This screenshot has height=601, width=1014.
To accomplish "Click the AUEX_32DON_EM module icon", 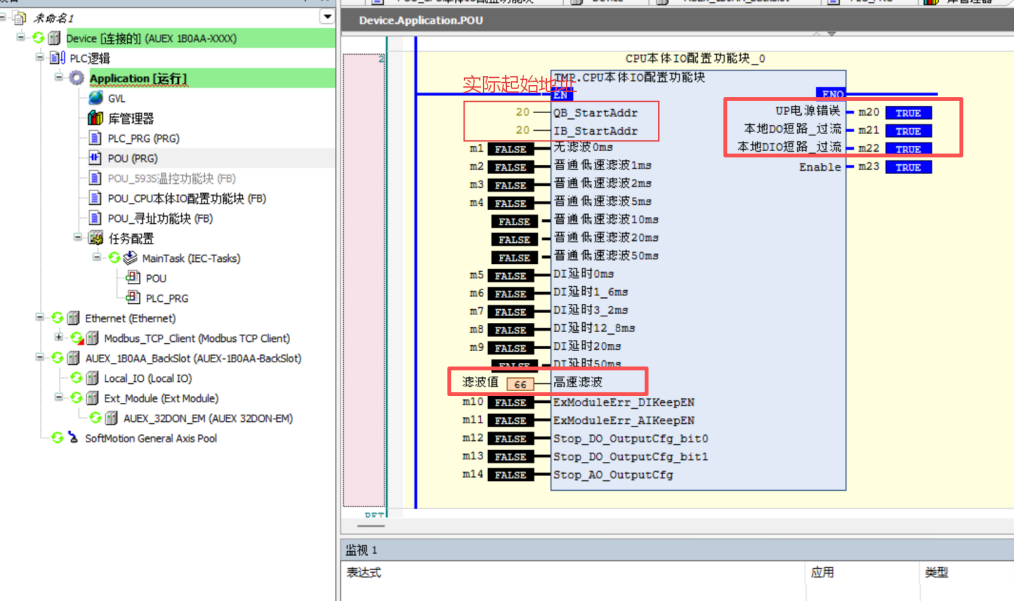I will pos(111,419).
